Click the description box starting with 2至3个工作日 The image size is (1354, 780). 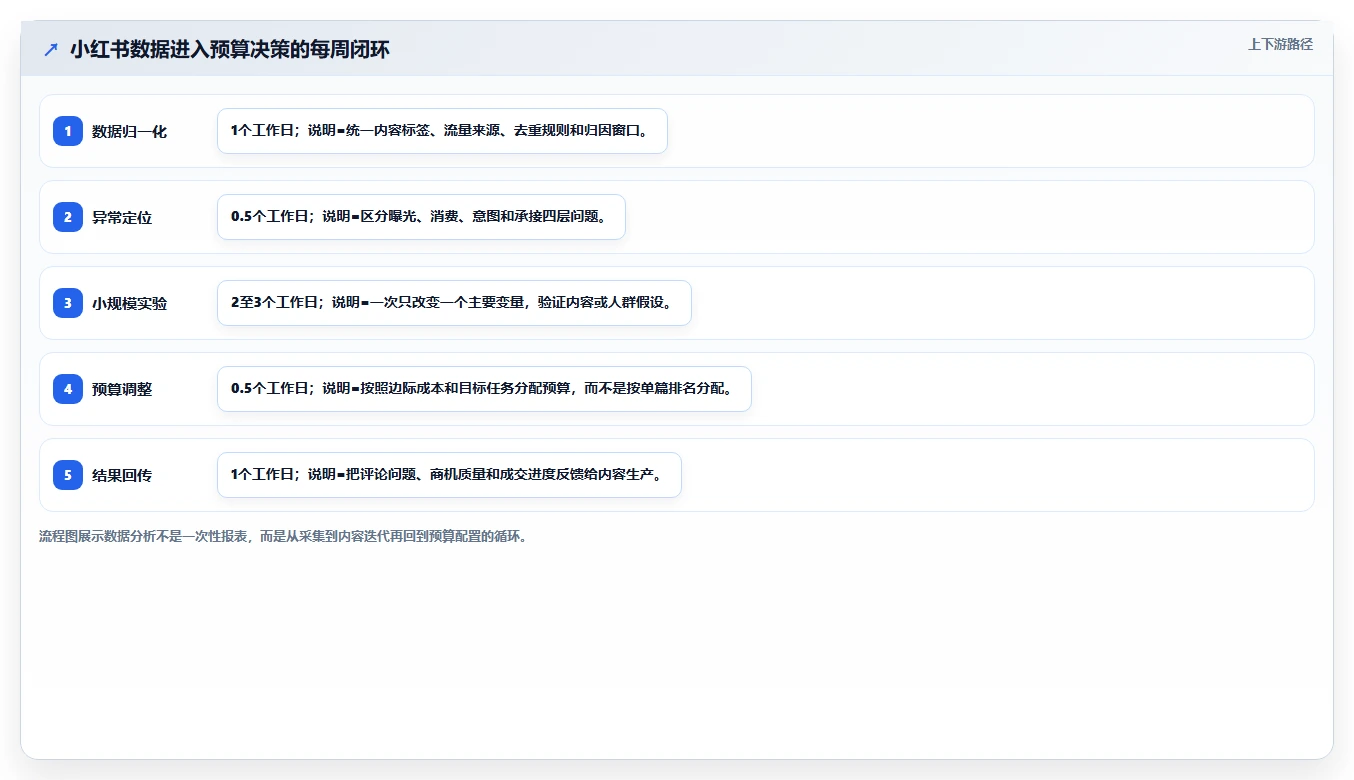454,303
